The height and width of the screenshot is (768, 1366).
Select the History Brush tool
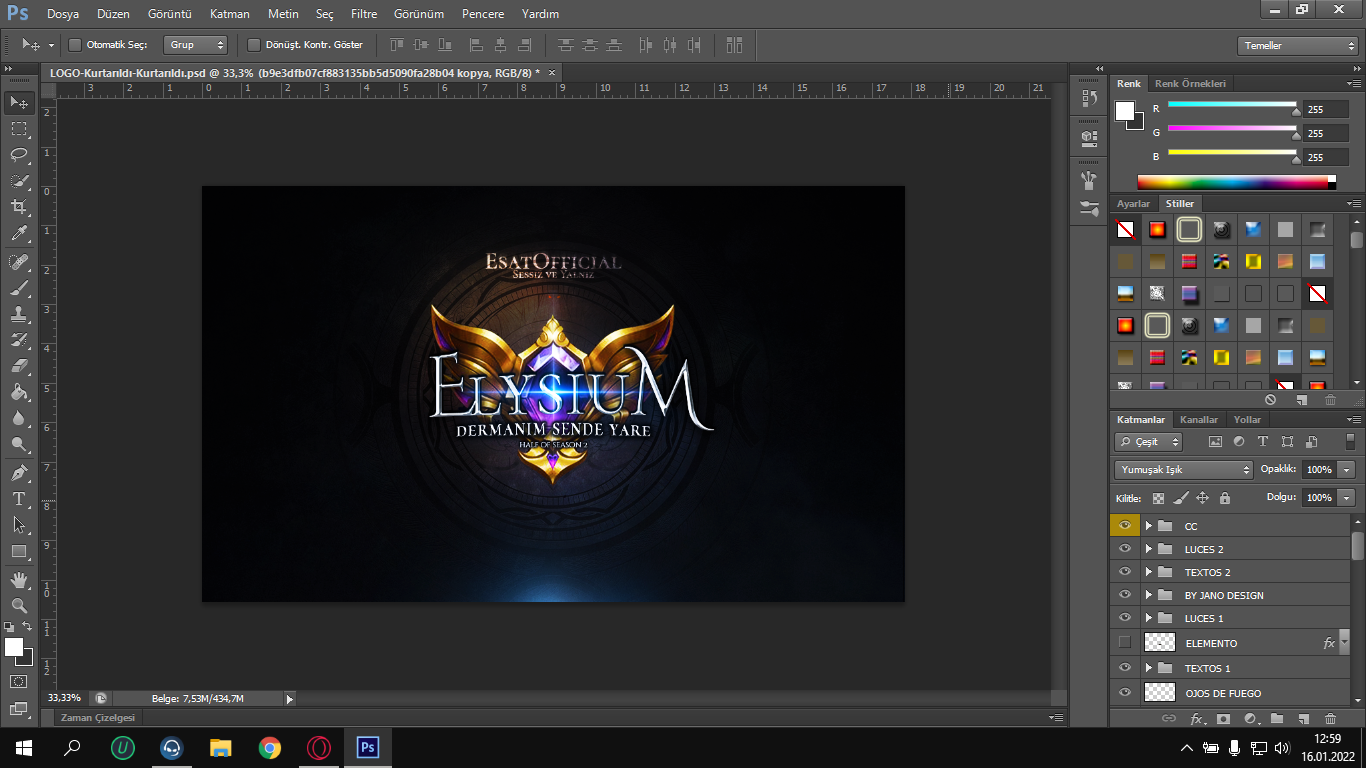click(x=19, y=340)
